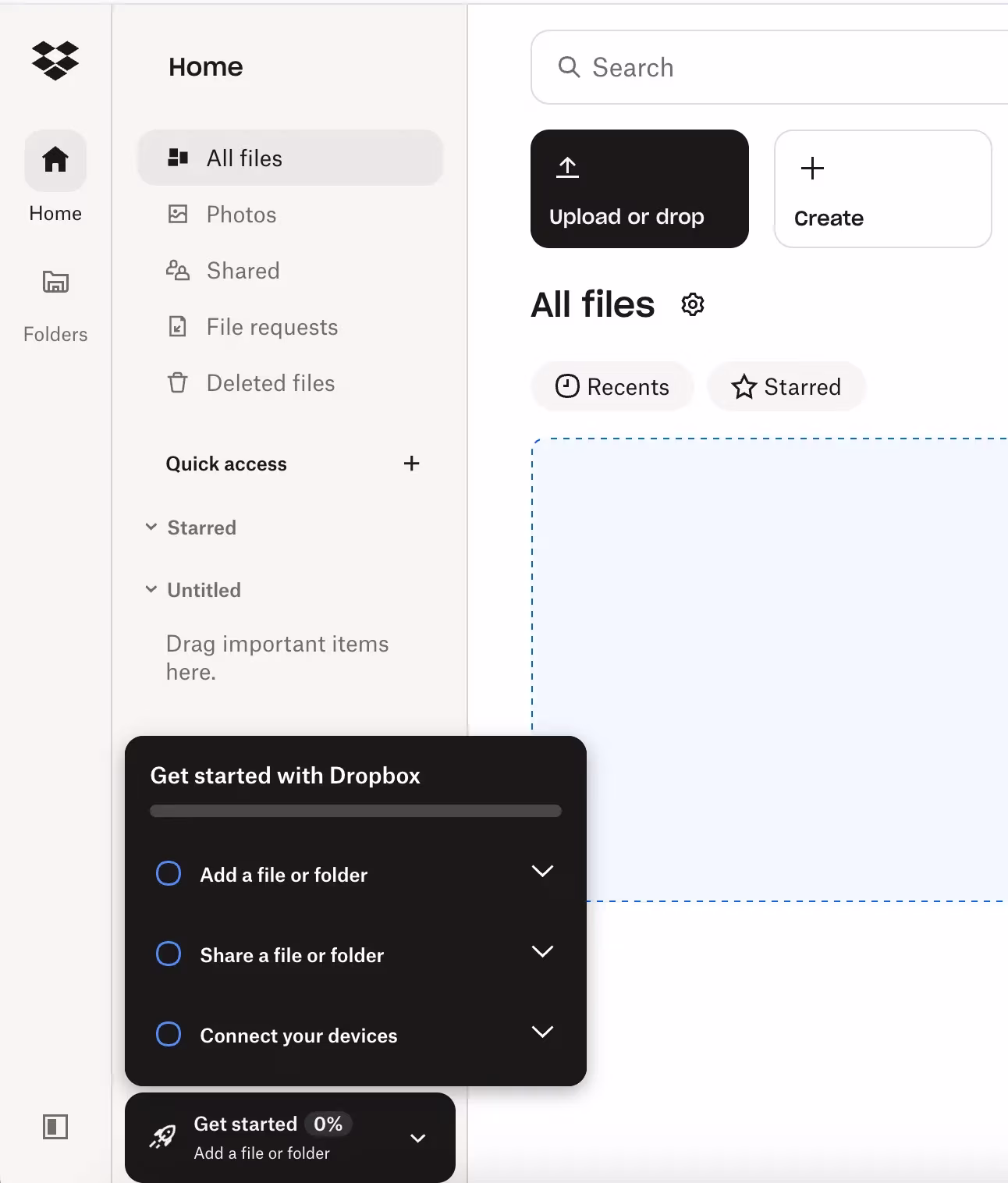Image resolution: width=1008 pixels, height=1183 pixels.
Task: Click the Upload or drop button
Action: click(639, 188)
